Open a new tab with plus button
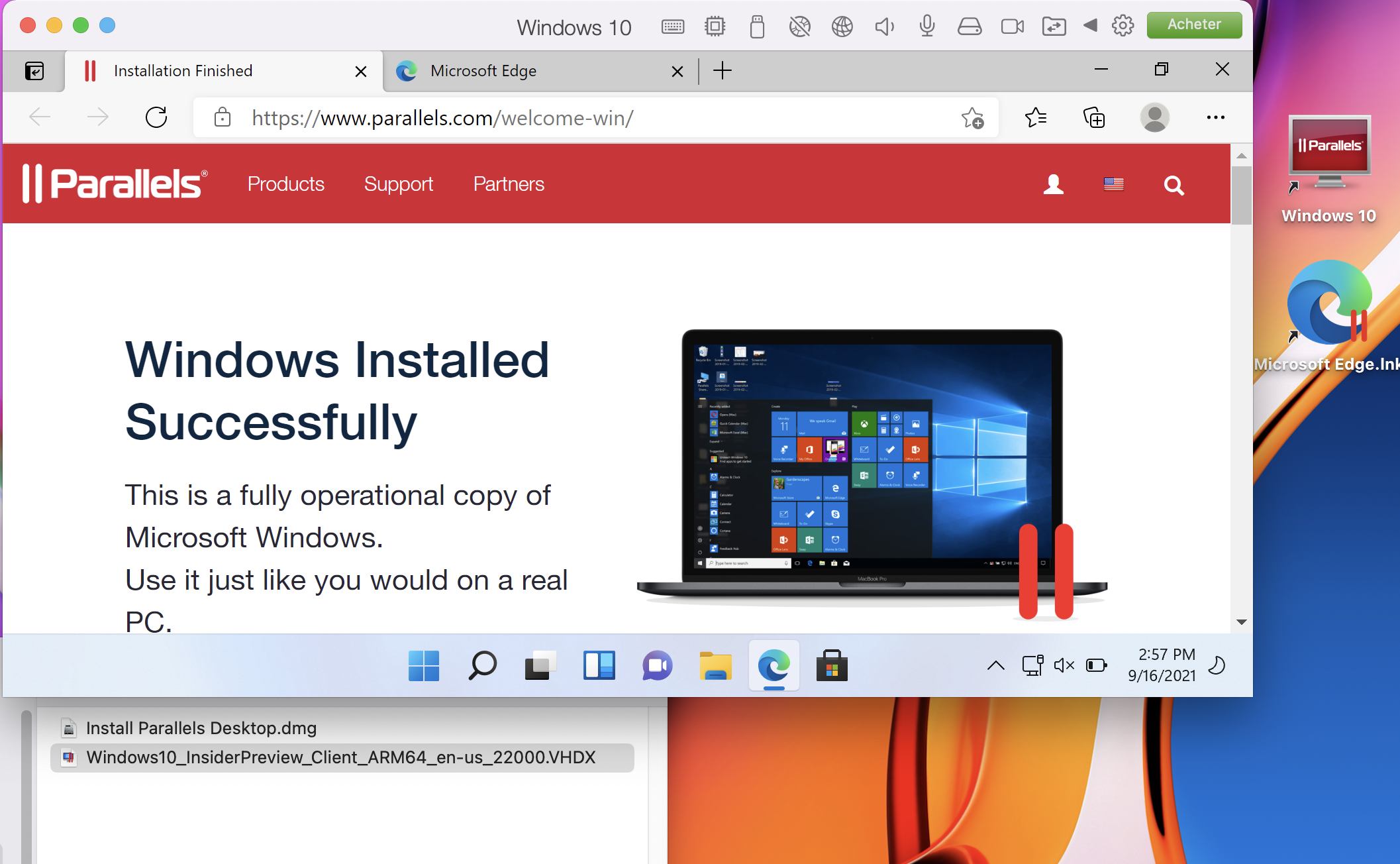Viewport: 1400px width, 864px height. 723,71
